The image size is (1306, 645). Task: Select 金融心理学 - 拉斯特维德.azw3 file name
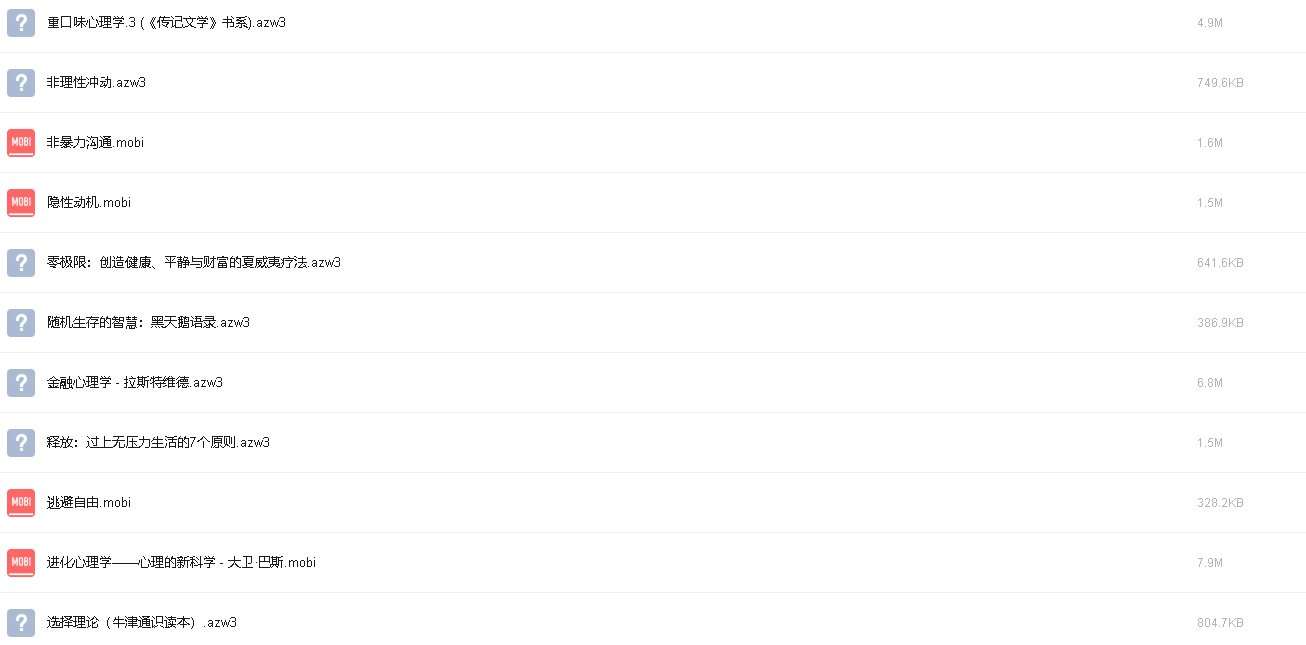pos(135,382)
